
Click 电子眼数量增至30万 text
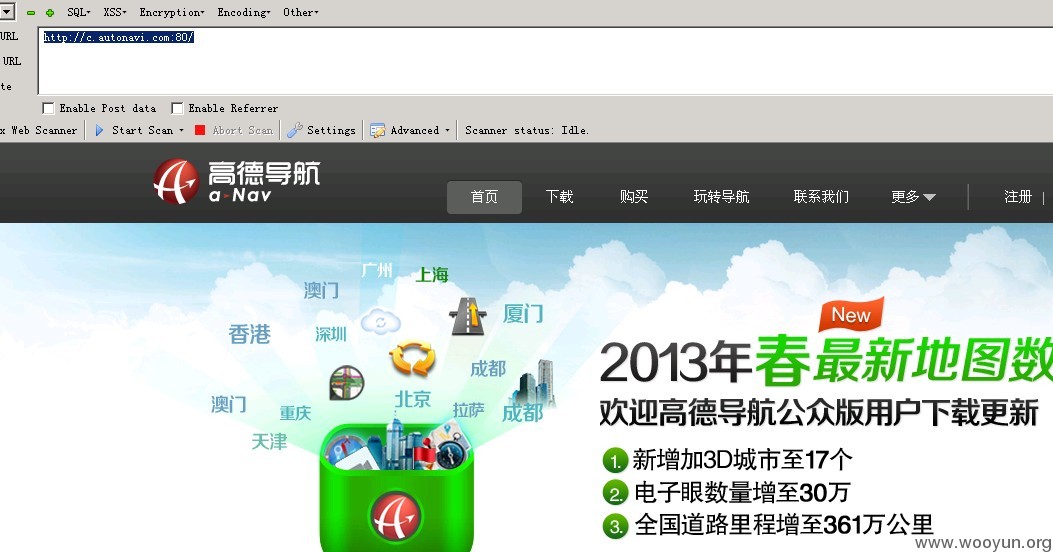pos(742,493)
